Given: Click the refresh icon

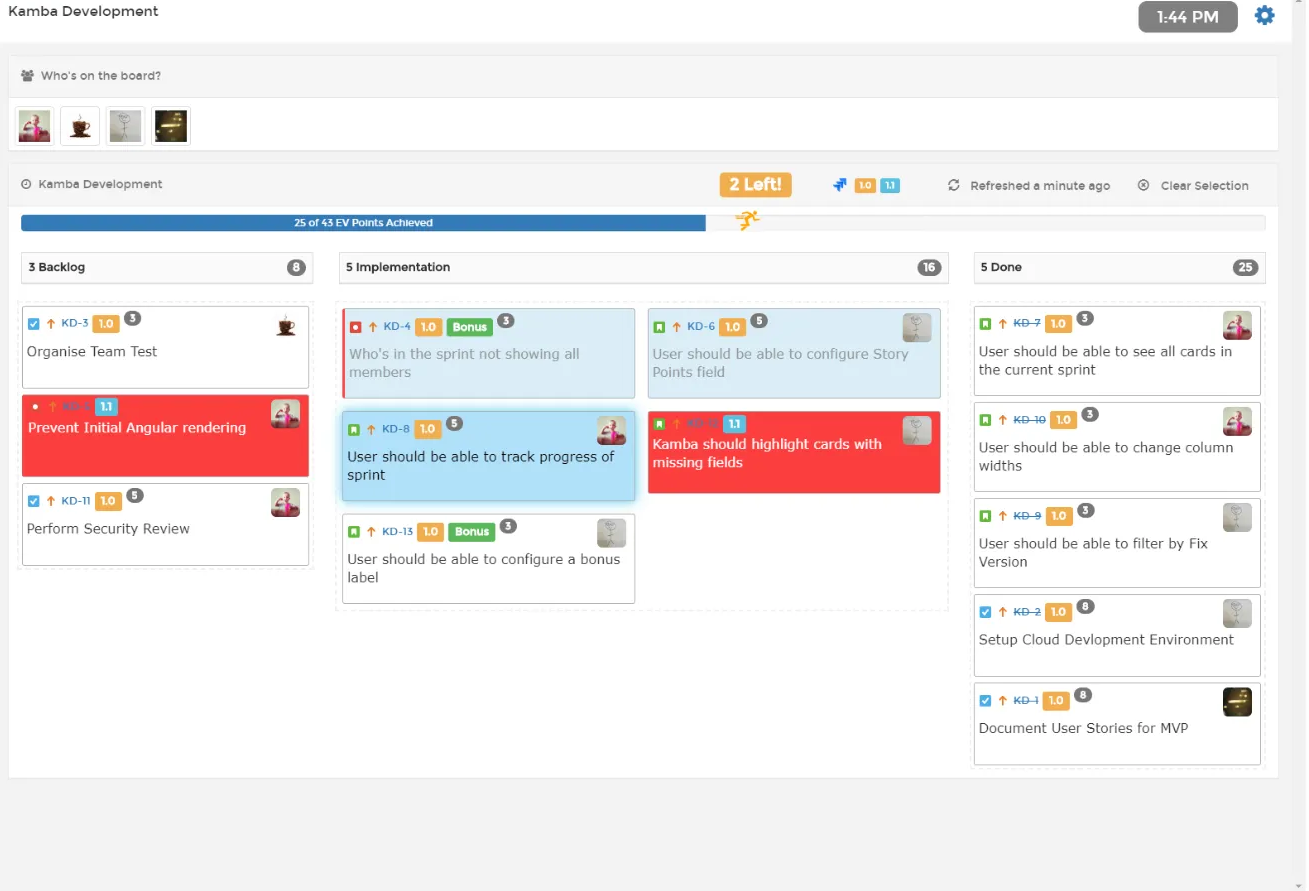Looking at the screenshot, I should (954, 185).
